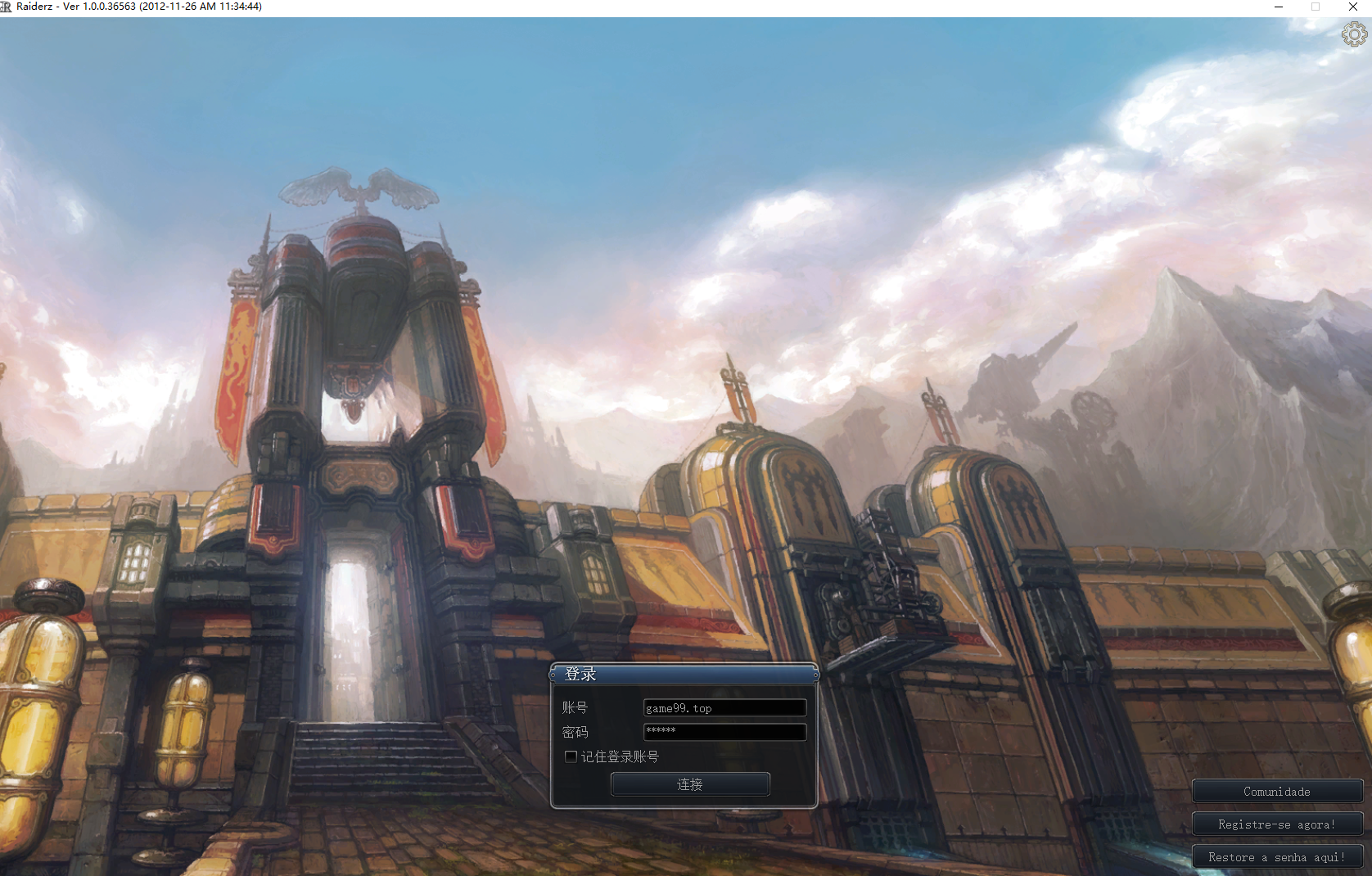Click the right ornament of login header
This screenshot has height=876, width=1372.
pyautogui.click(x=815, y=675)
